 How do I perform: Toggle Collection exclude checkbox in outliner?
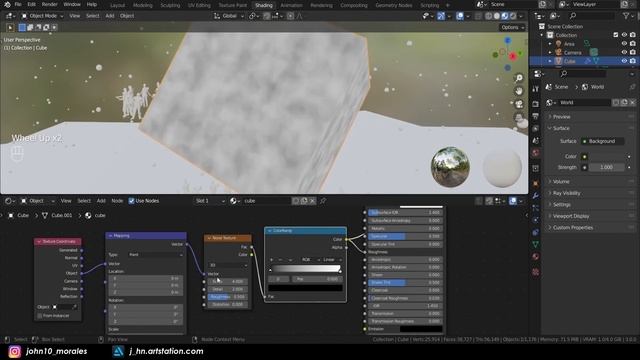[616, 35]
